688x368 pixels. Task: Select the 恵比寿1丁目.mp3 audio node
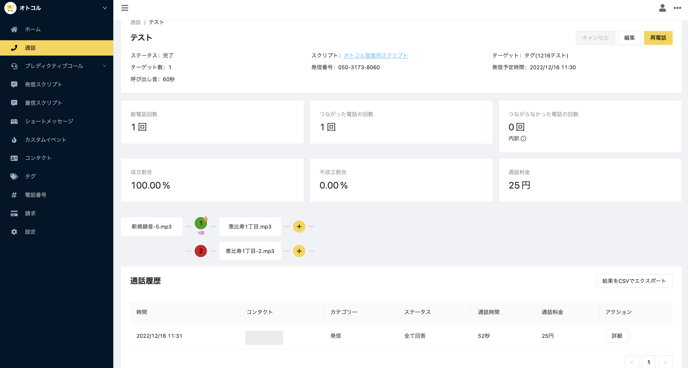click(250, 227)
